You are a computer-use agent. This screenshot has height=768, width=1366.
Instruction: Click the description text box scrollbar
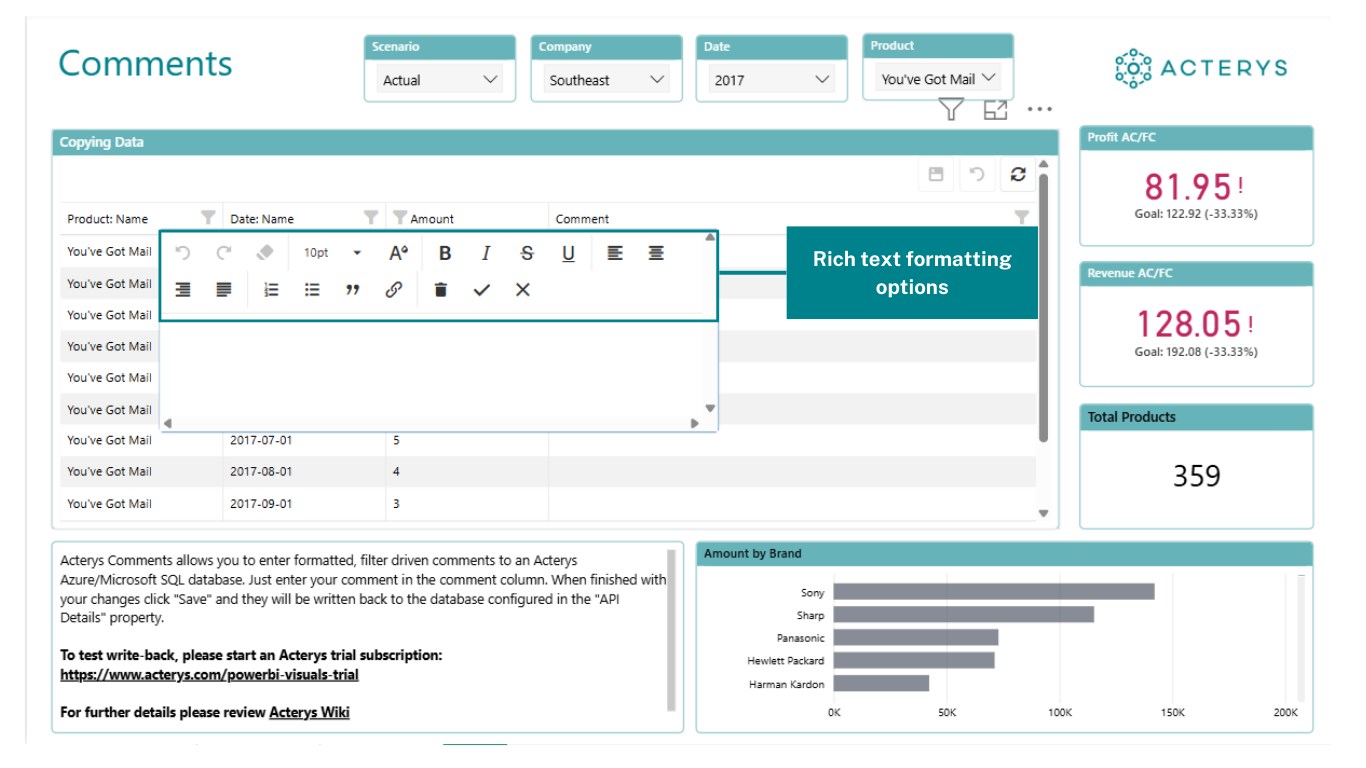click(x=671, y=628)
